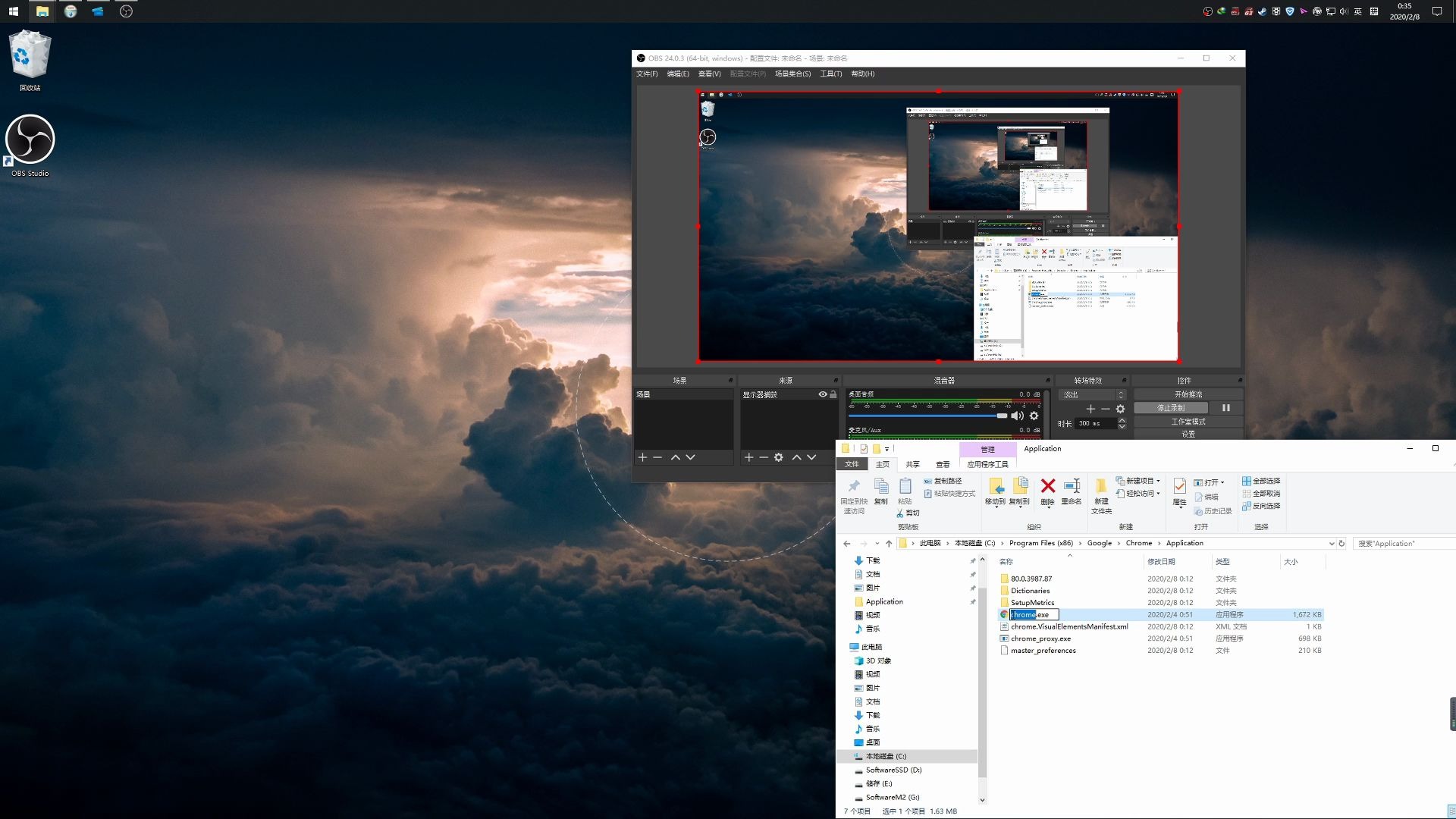
Task: Click the scene add plus icon in OBS
Action: coord(642,457)
